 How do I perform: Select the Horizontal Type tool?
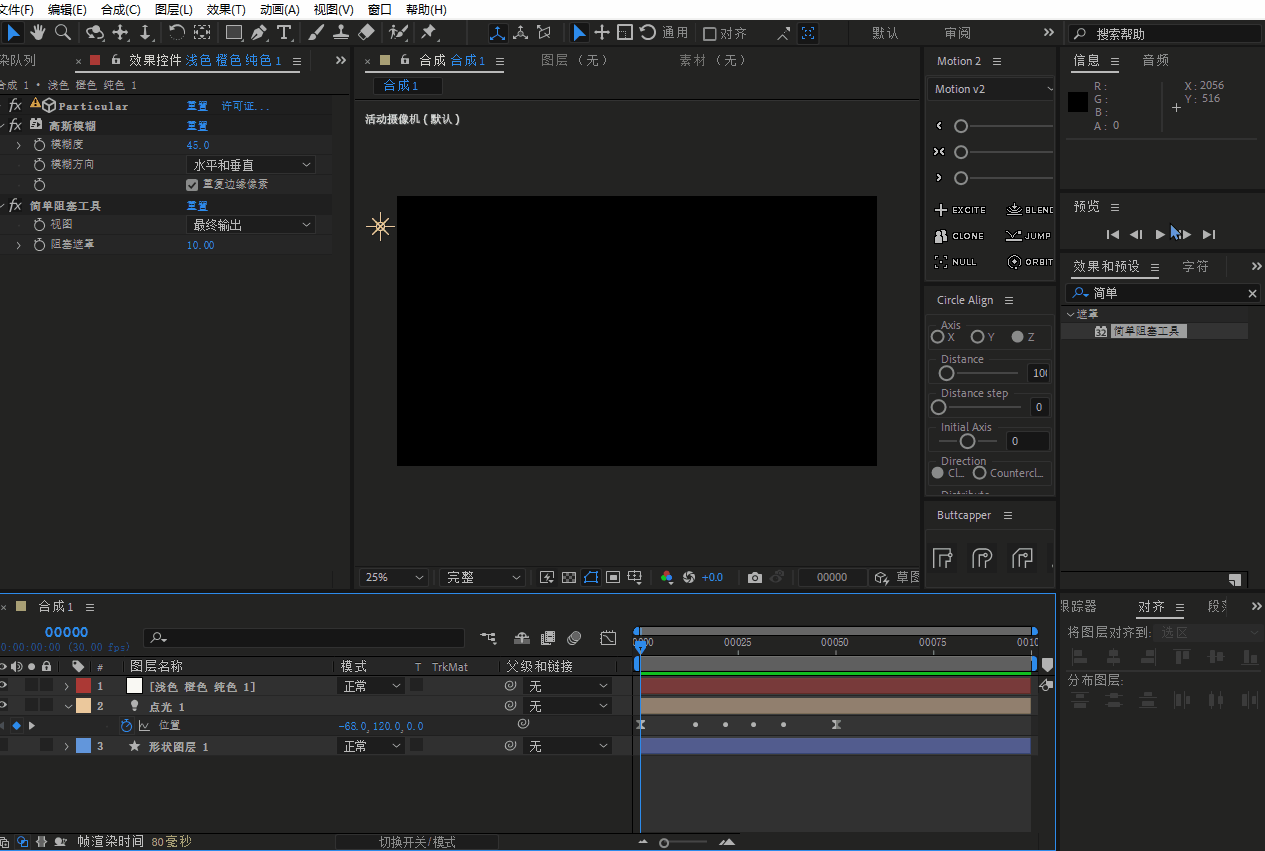tap(284, 33)
